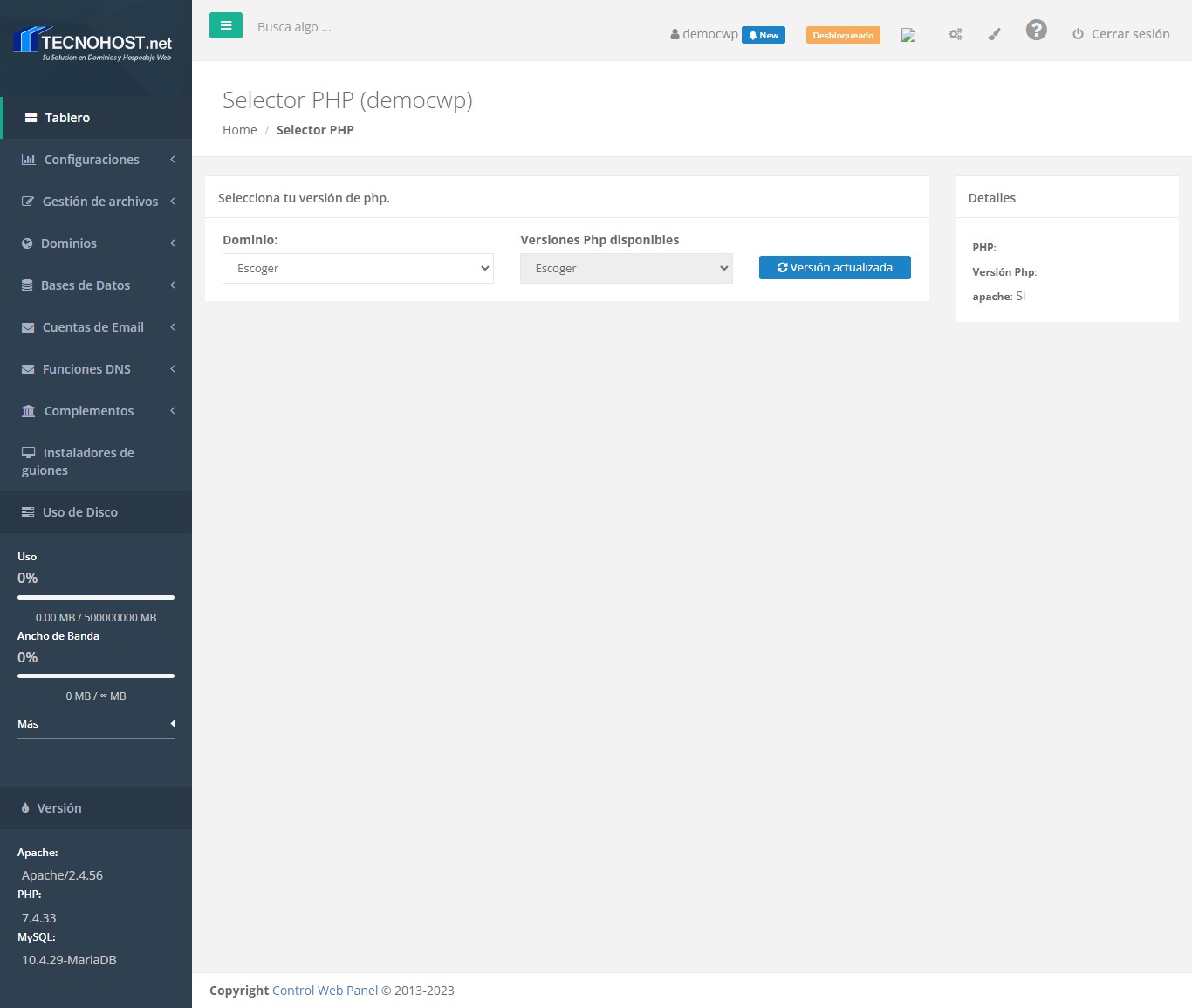Screen dimensions: 1192x1008
Task: Go to Home breadcrumb link
Action: click(239, 130)
